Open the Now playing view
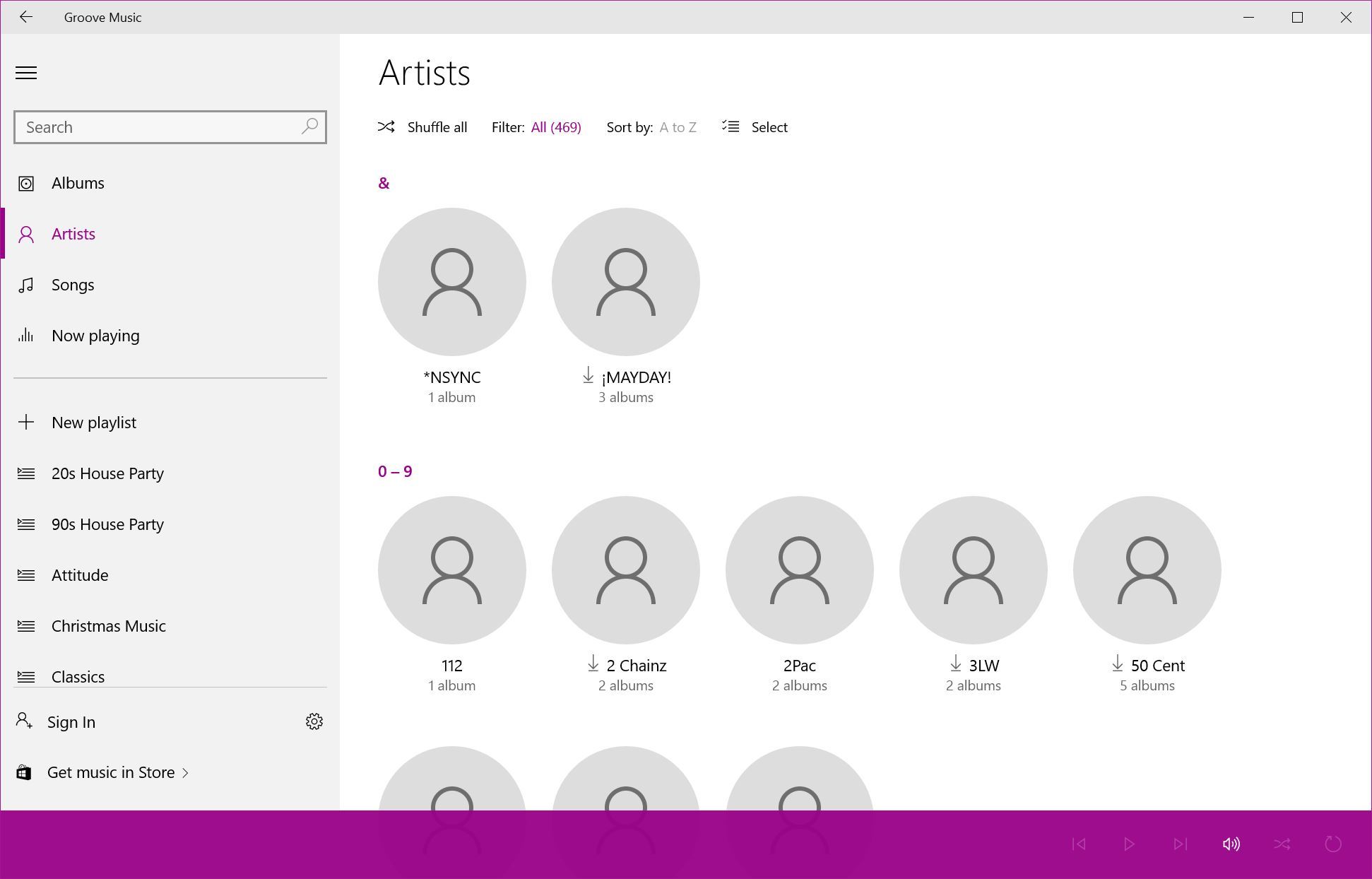The width and height of the screenshot is (1372, 879). [95, 336]
